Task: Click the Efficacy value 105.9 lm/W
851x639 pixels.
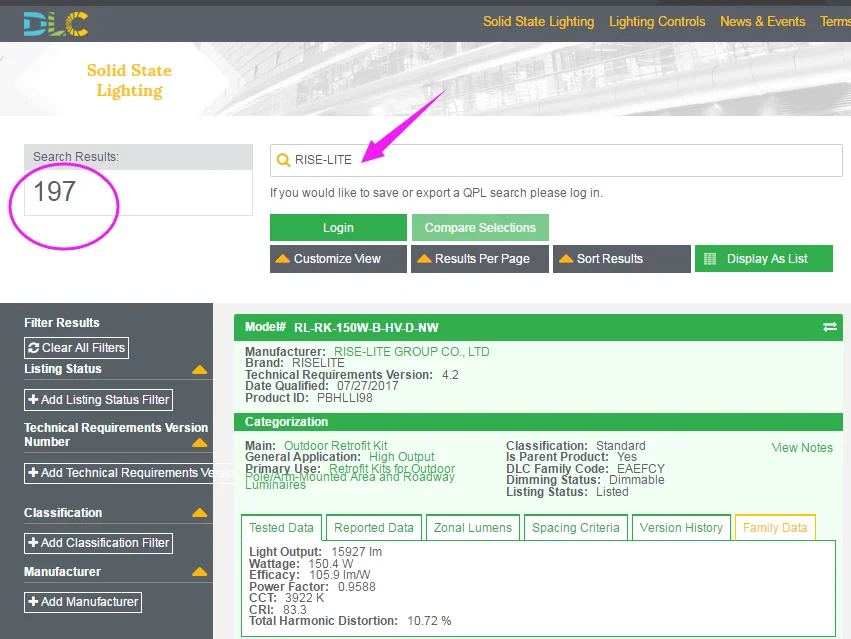Action: tap(340, 575)
